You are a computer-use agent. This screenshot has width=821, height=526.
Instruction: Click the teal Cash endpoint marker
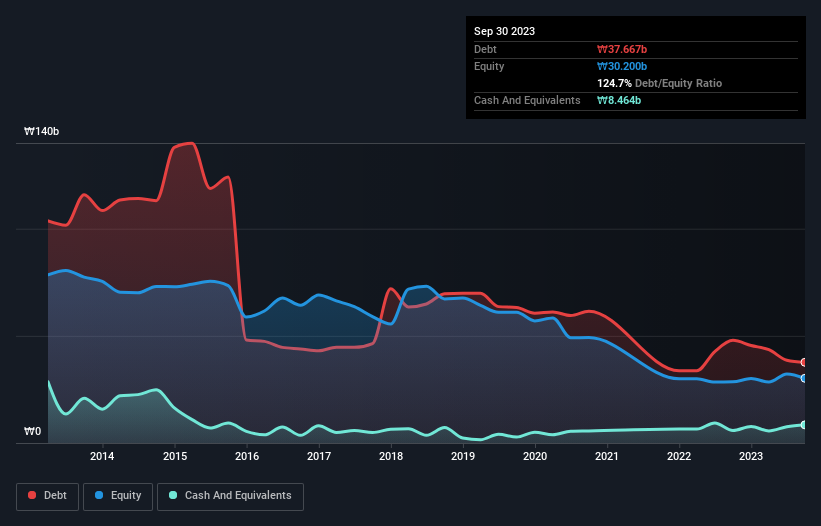804,425
